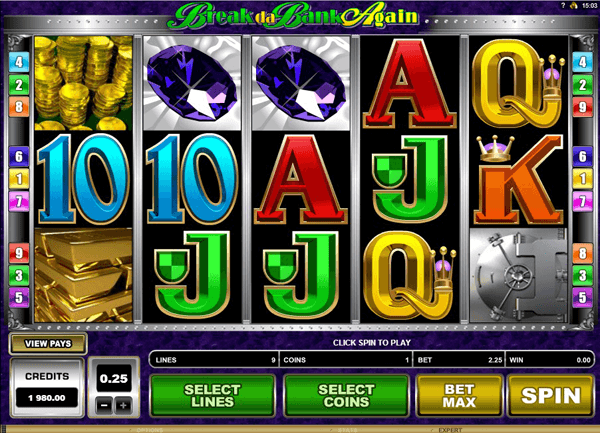This screenshot has width=600, height=433.
Task: Click the Select Coins button
Action: tap(346, 396)
